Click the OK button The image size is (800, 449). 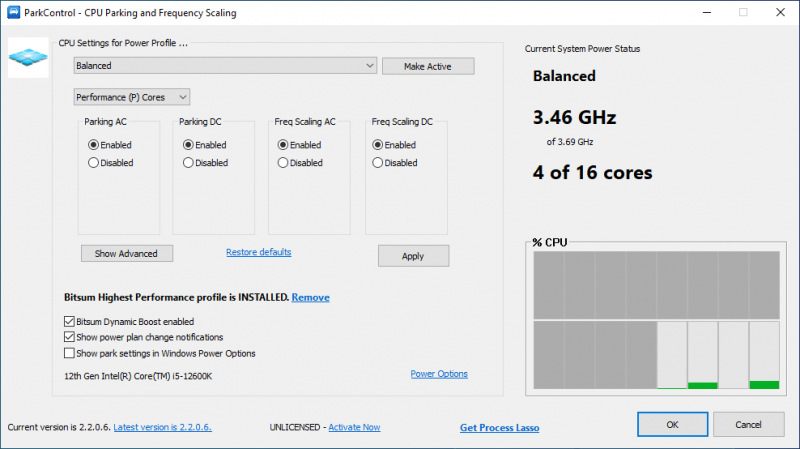(672, 425)
